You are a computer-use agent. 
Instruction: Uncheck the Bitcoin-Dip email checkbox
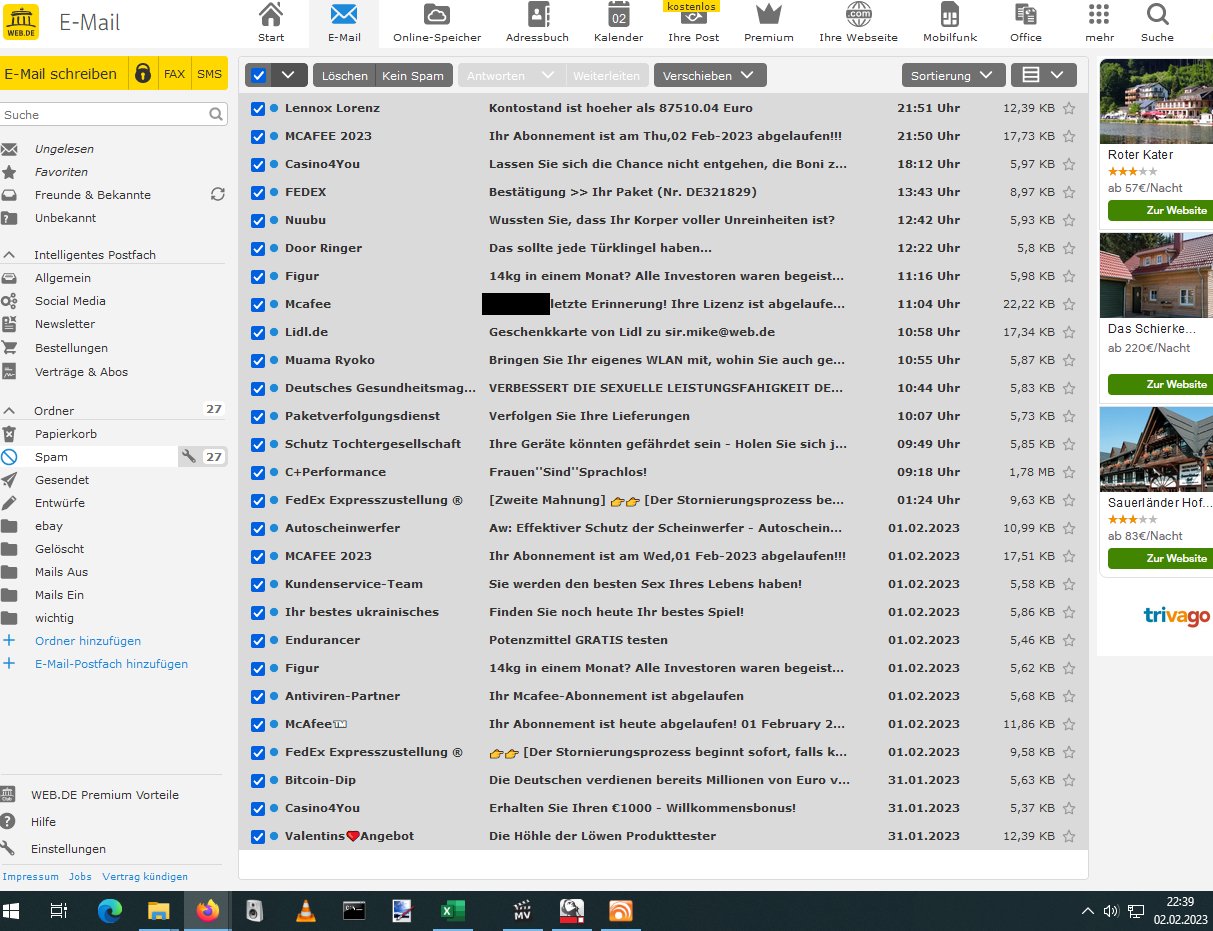pyautogui.click(x=258, y=780)
